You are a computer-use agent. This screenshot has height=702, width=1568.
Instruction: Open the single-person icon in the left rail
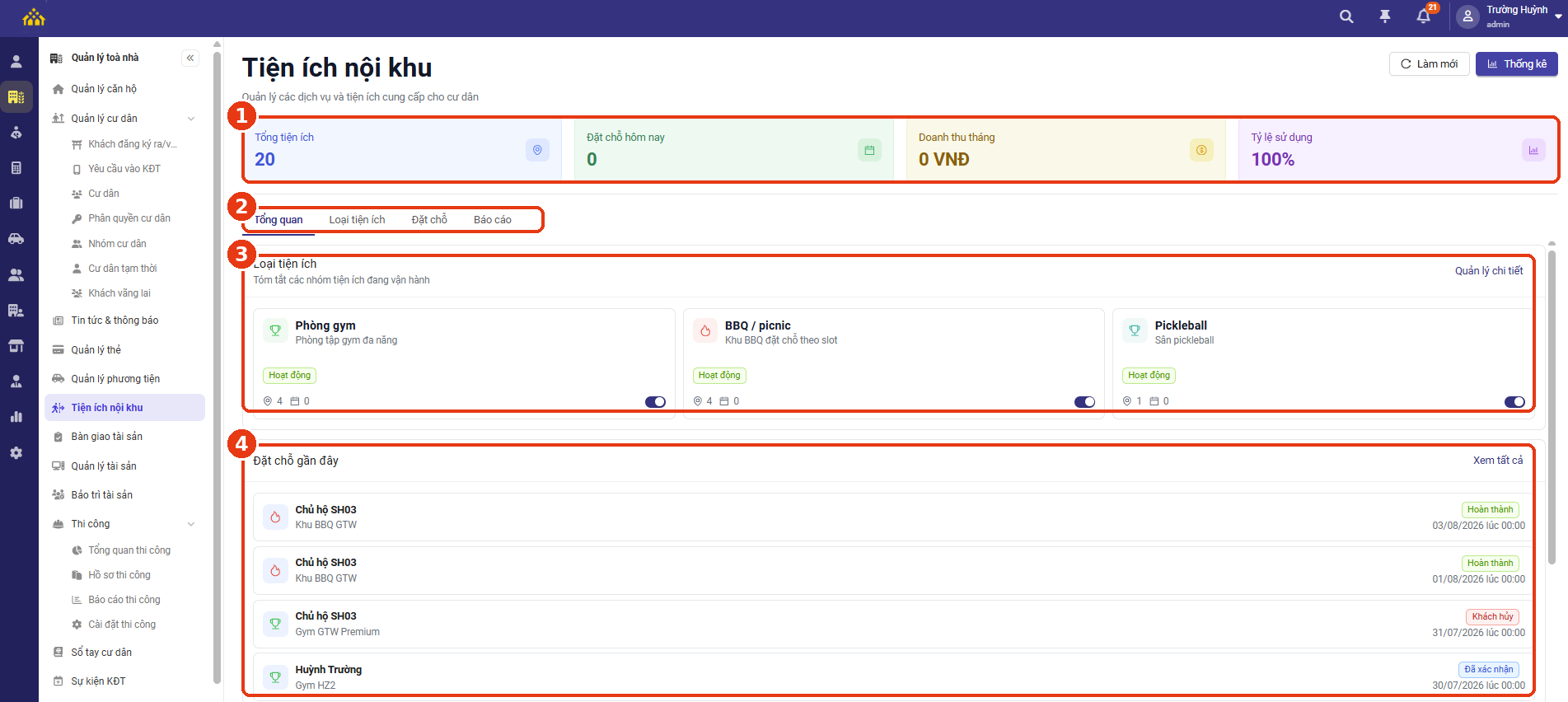coord(16,62)
